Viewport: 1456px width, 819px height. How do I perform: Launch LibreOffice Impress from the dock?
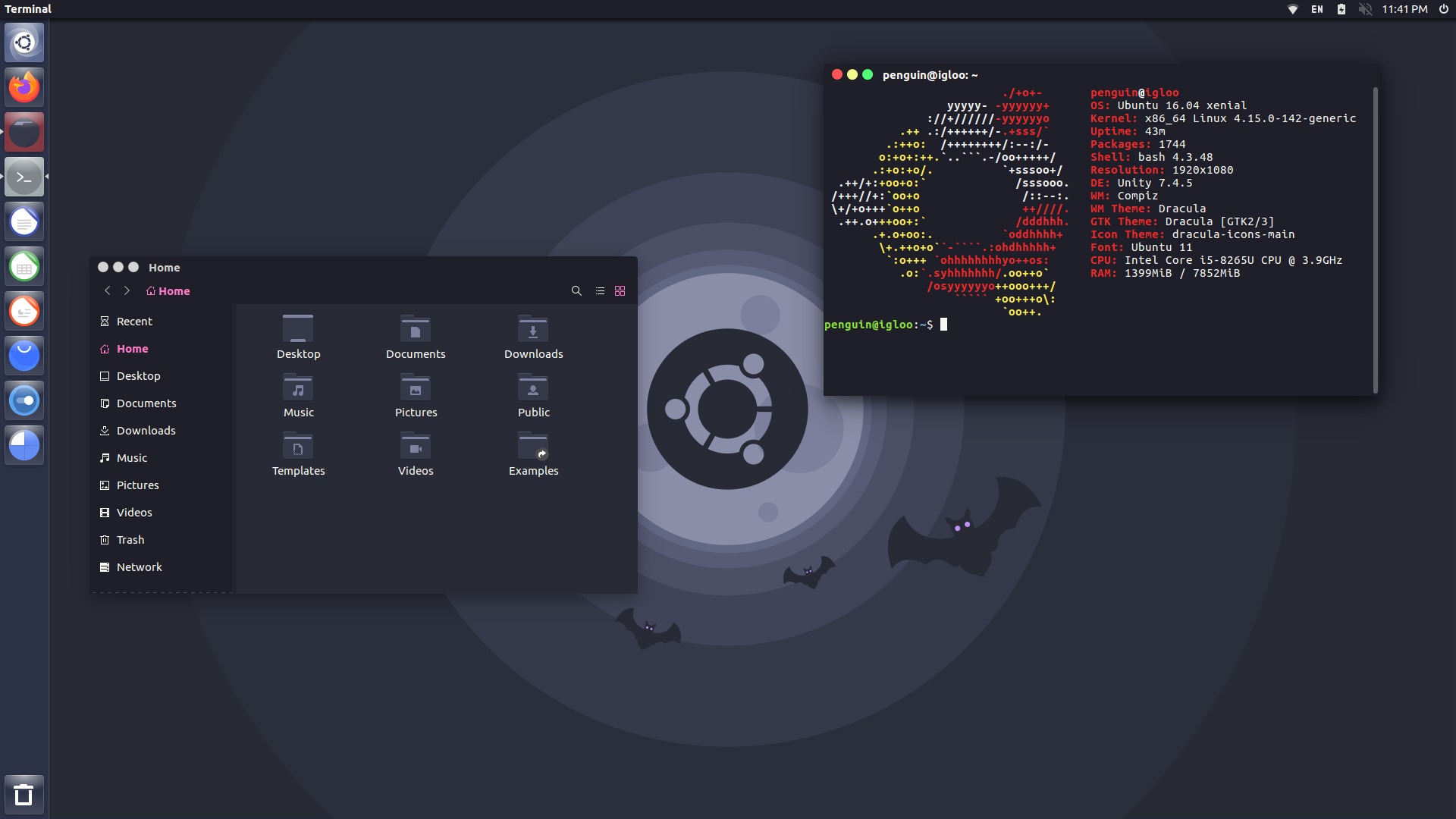pos(24,311)
